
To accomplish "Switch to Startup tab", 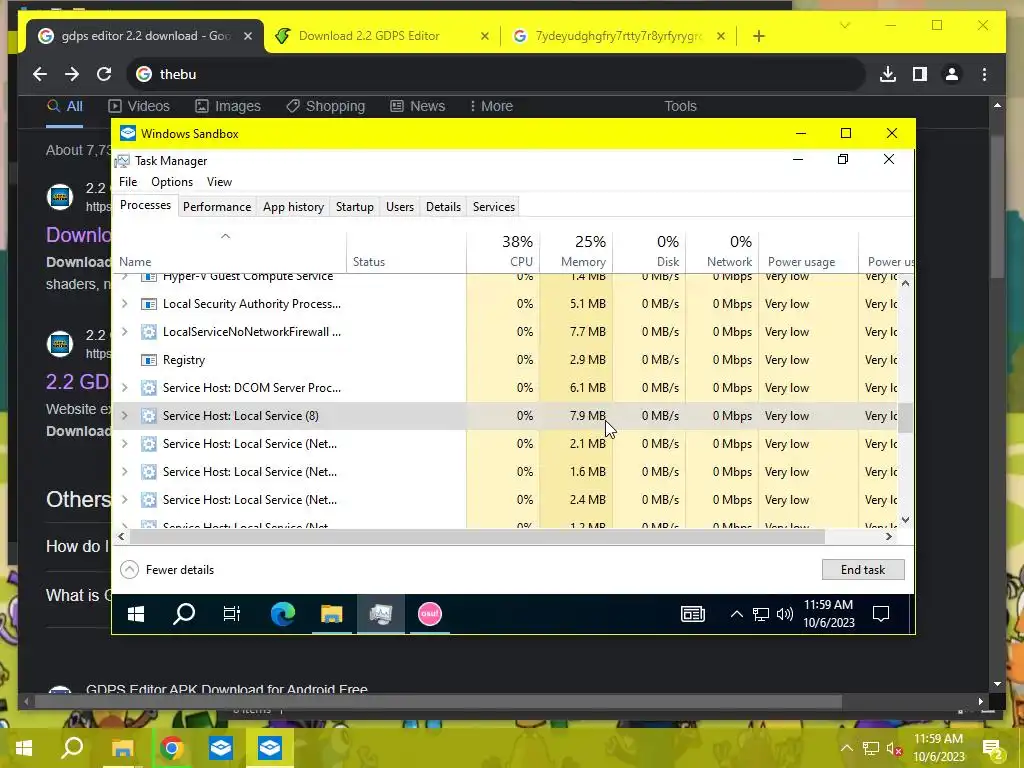I will (355, 206).
